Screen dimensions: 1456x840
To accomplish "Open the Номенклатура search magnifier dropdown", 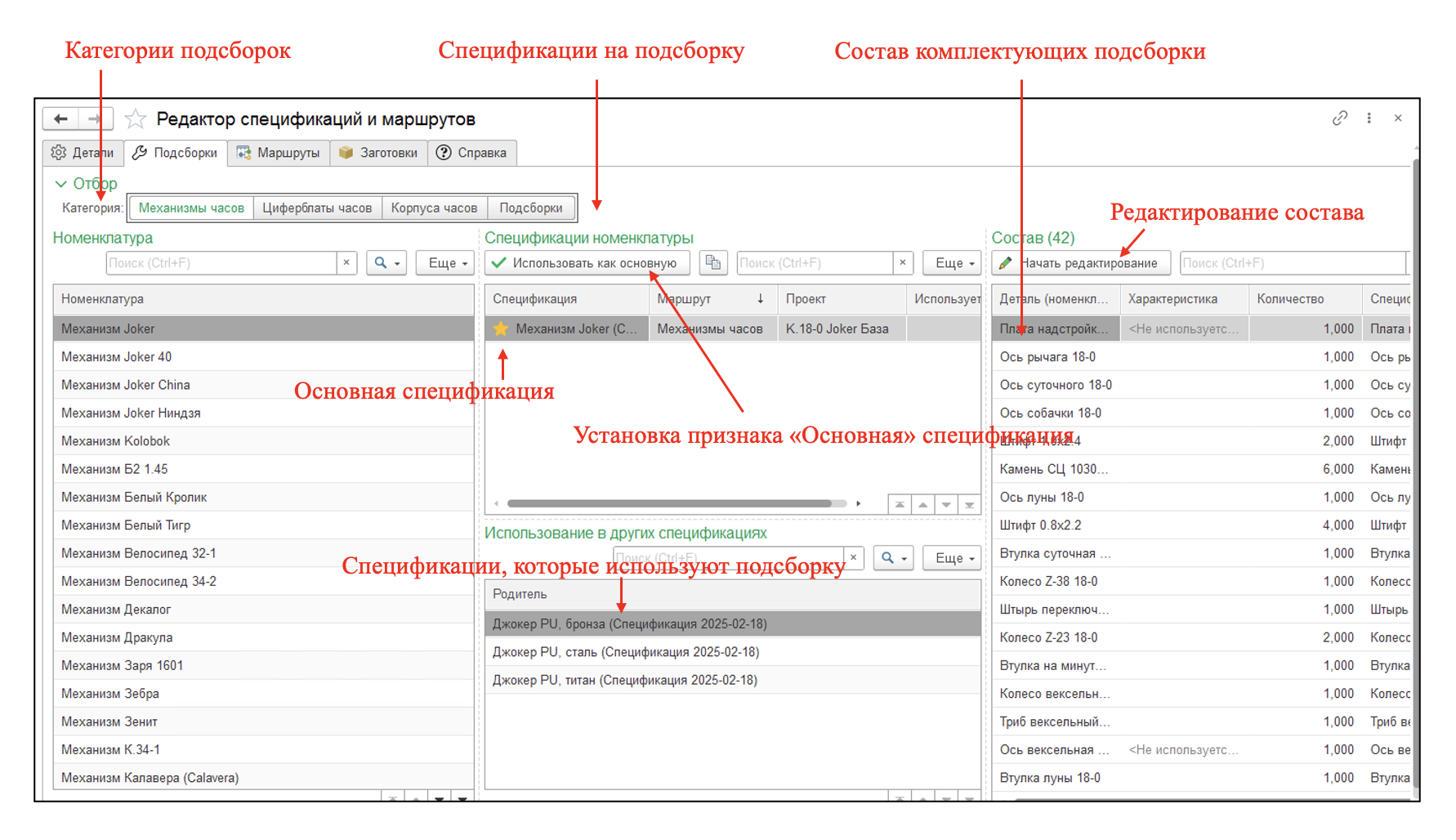I will pyautogui.click(x=386, y=263).
